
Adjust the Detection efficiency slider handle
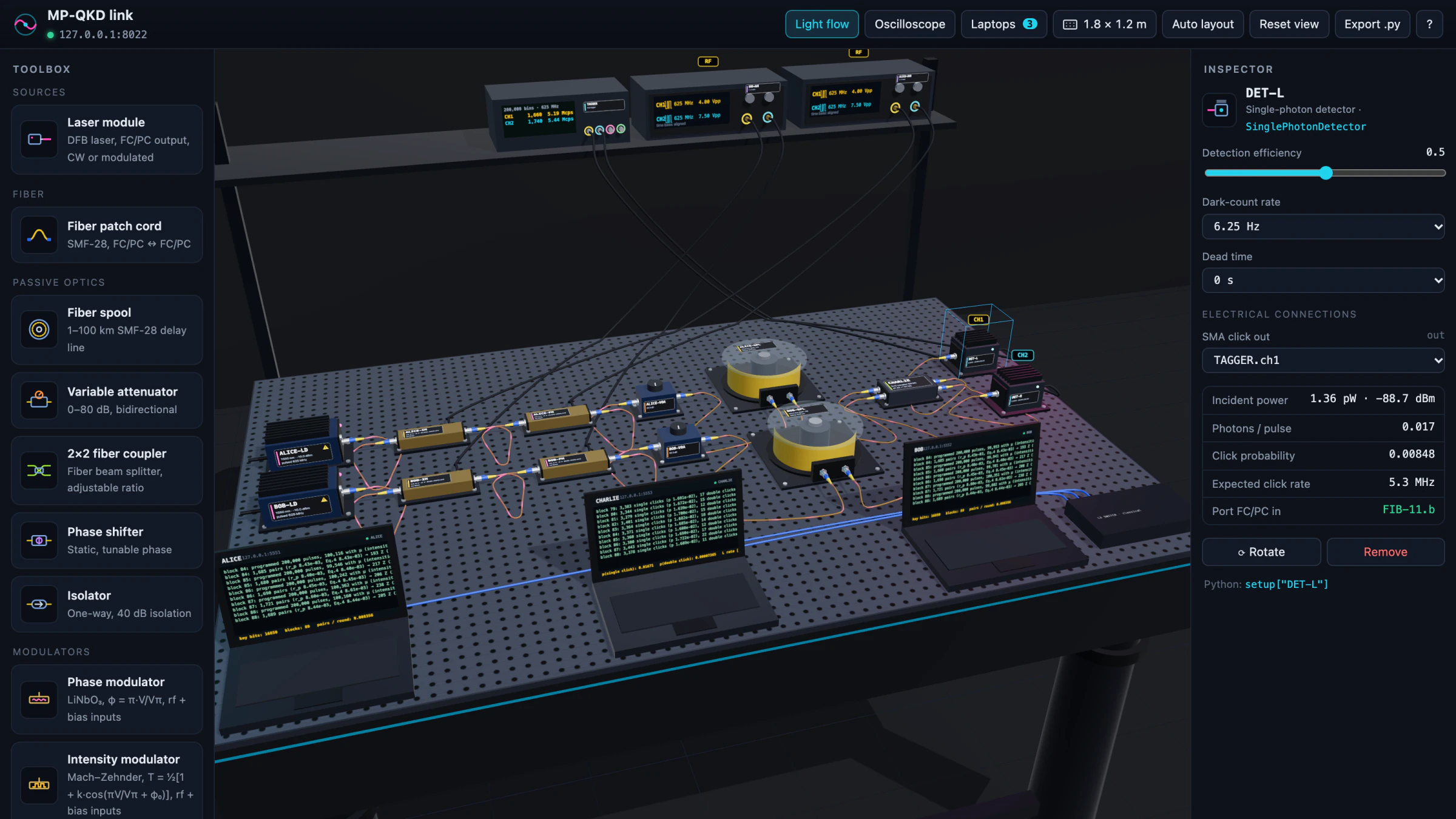pos(1326,173)
